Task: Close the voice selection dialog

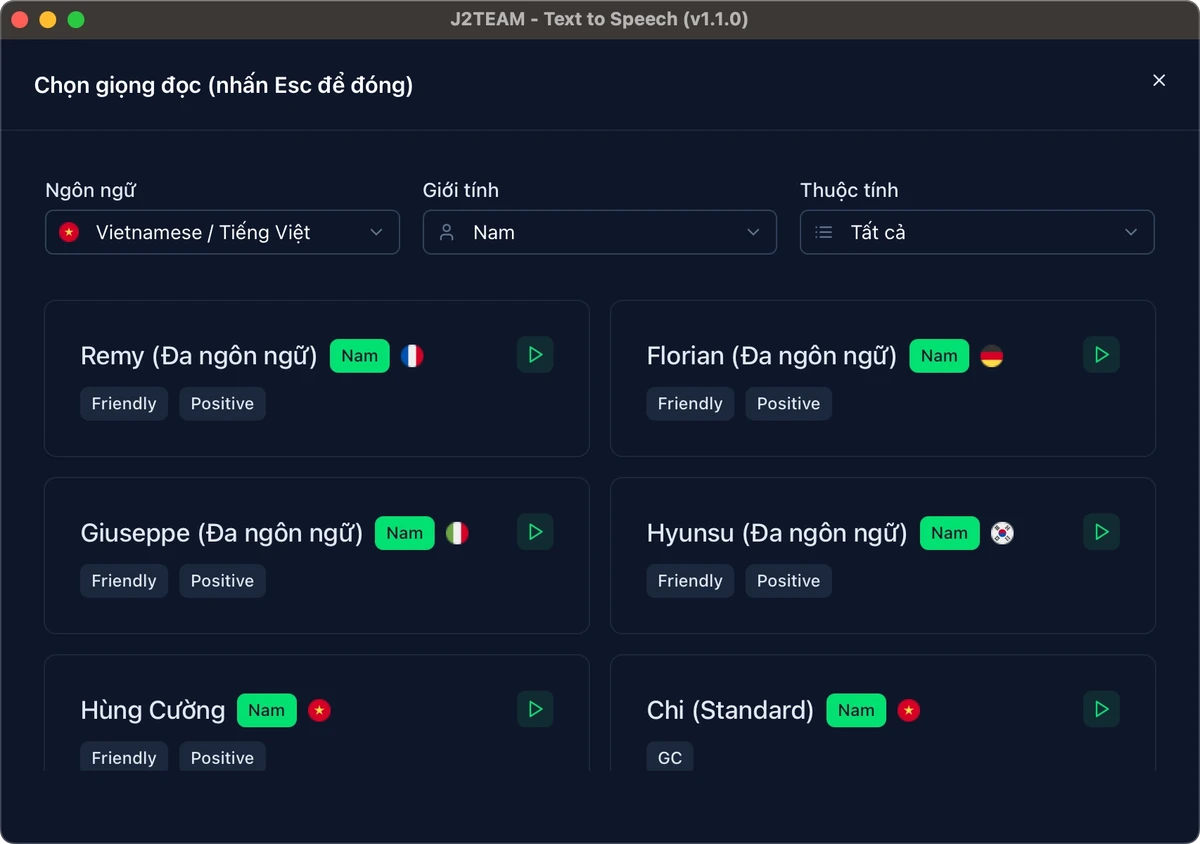Action: click(1159, 80)
